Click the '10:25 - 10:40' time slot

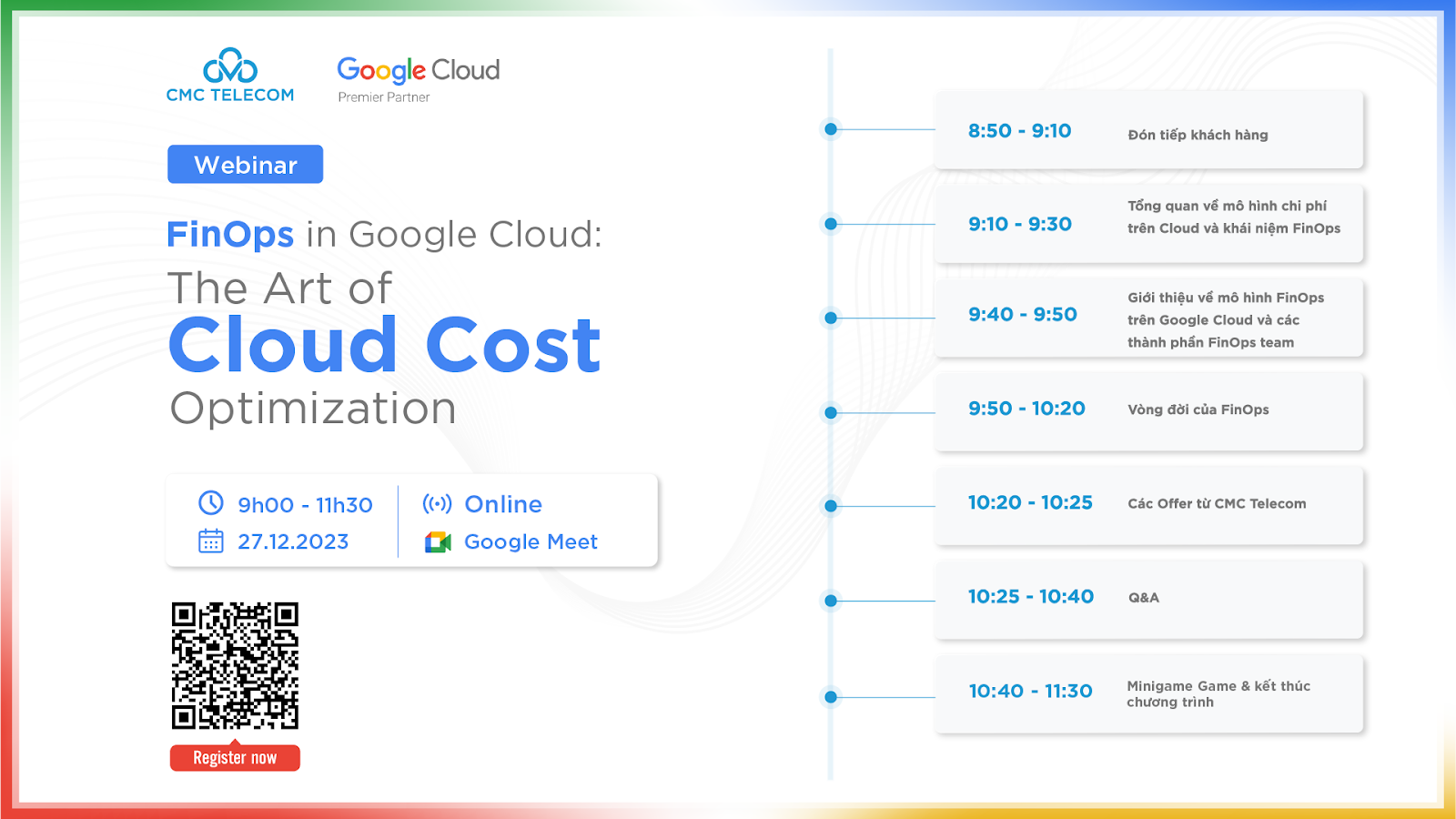click(1031, 597)
